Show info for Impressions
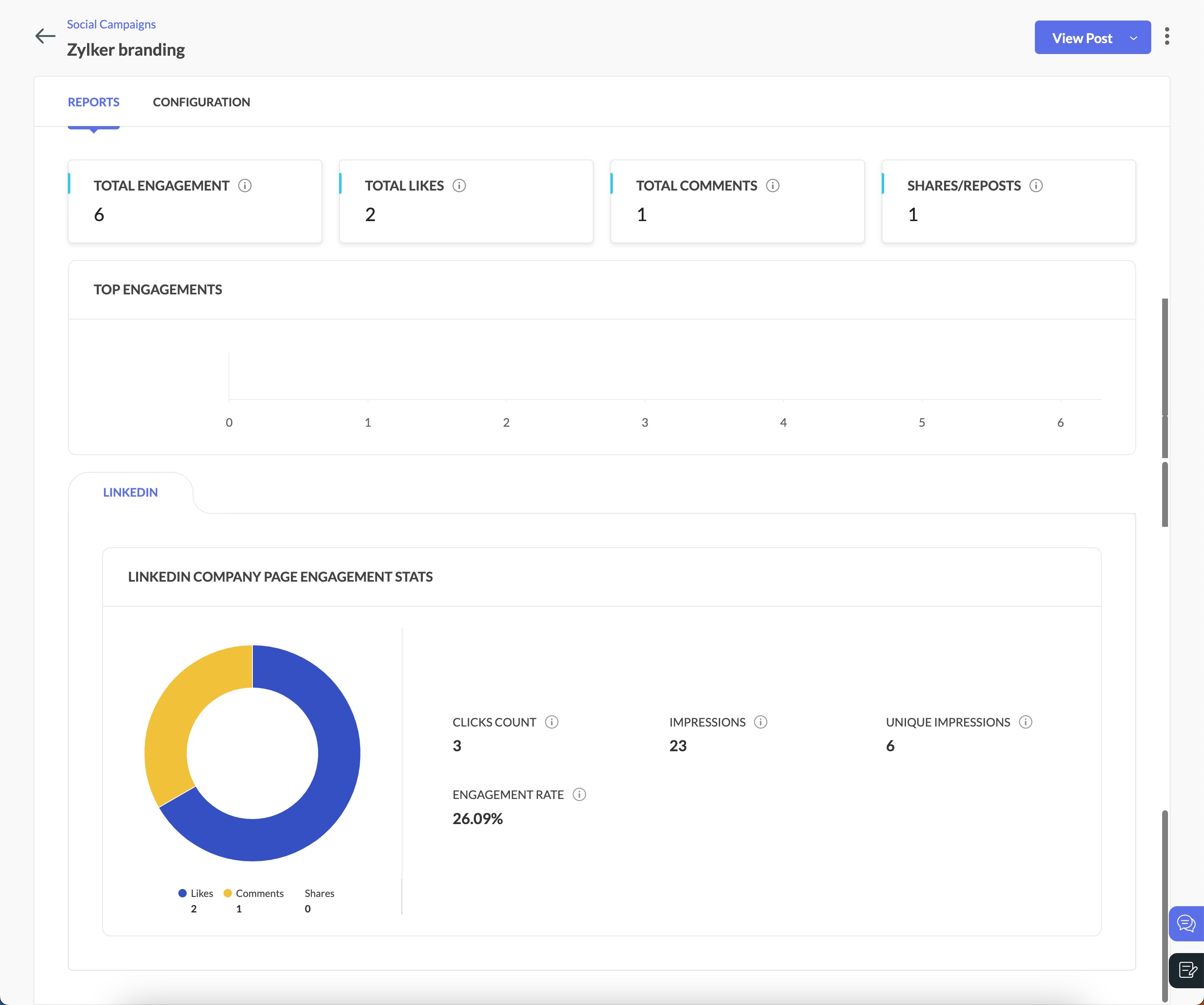The height and width of the screenshot is (1005, 1204). click(x=761, y=722)
